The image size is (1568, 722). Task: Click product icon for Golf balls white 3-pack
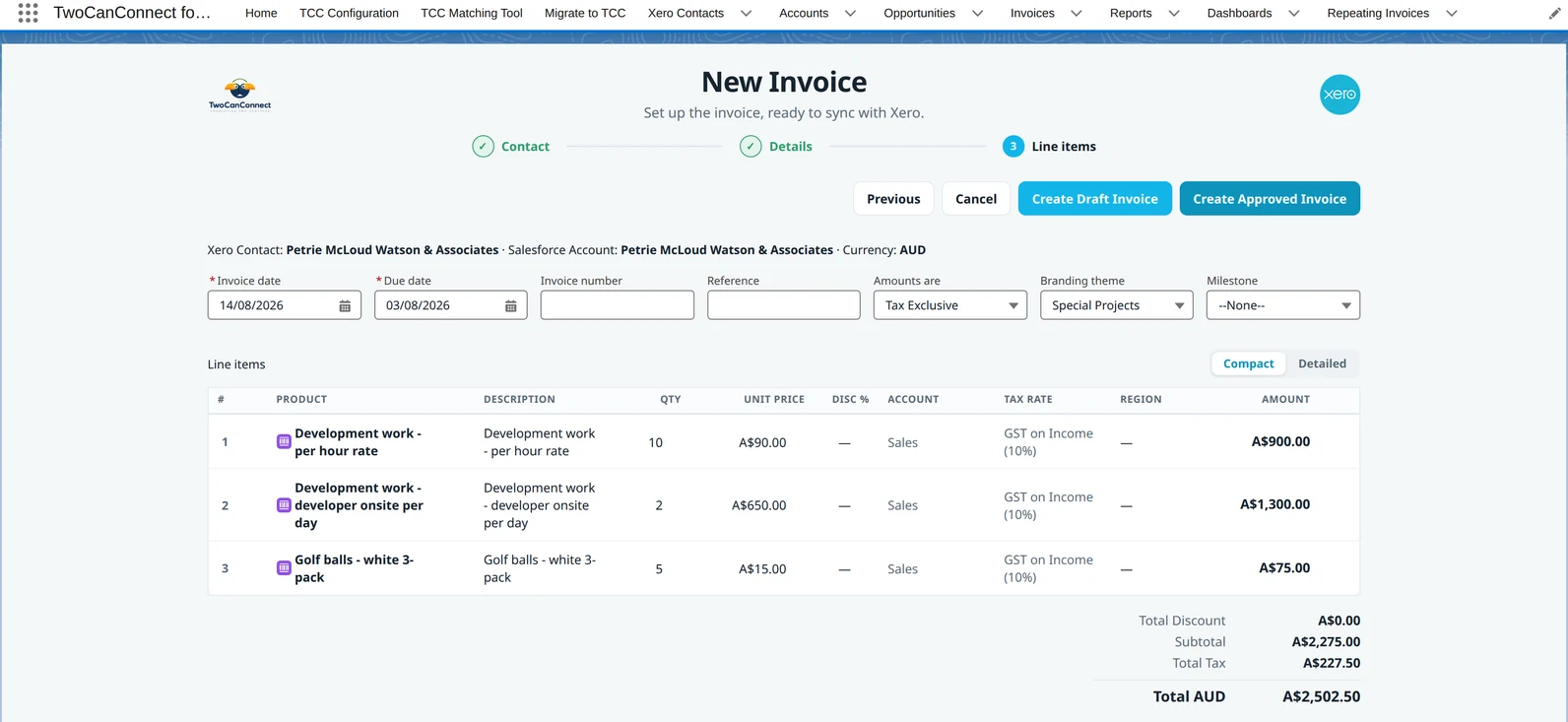click(x=284, y=568)
